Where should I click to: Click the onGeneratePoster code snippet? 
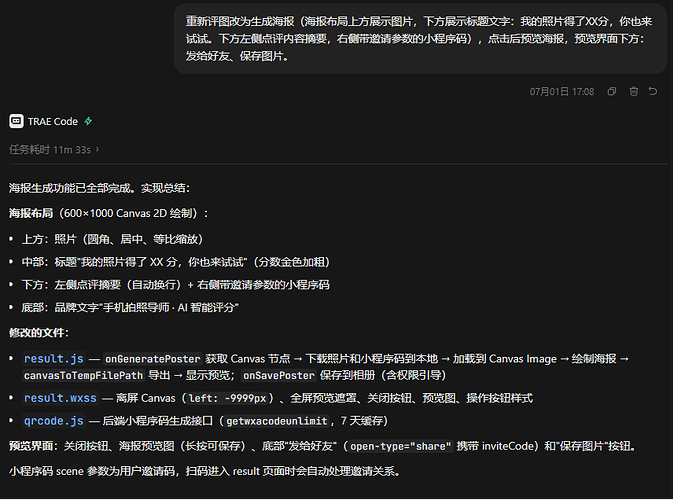point(153,359)
